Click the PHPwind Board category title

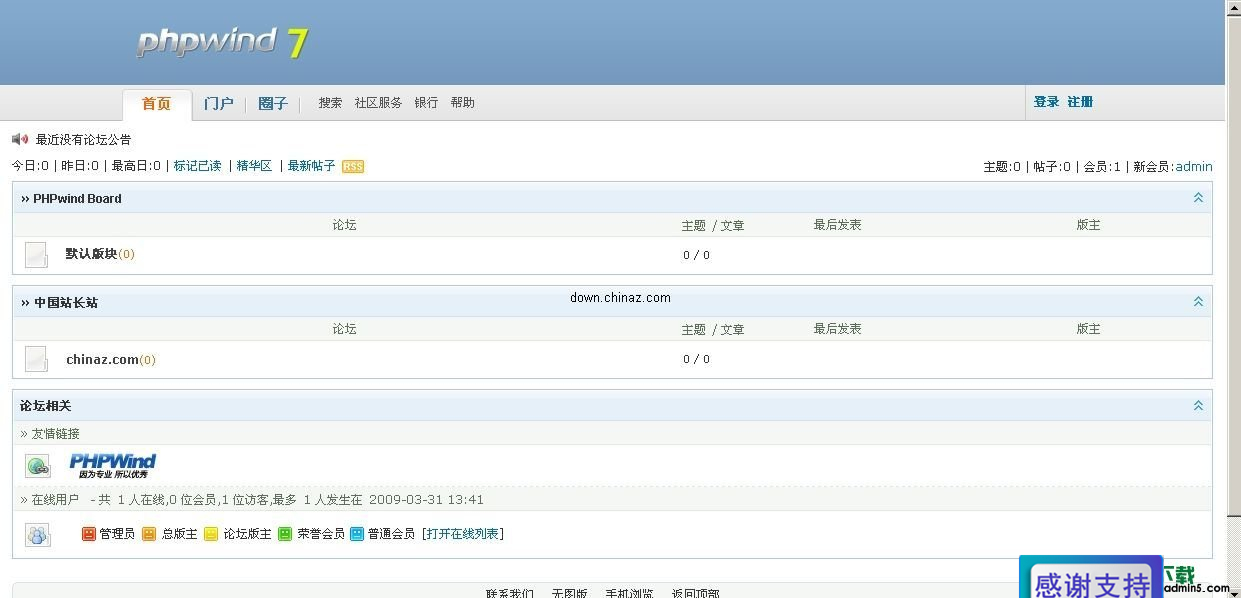tap(77, 199)
